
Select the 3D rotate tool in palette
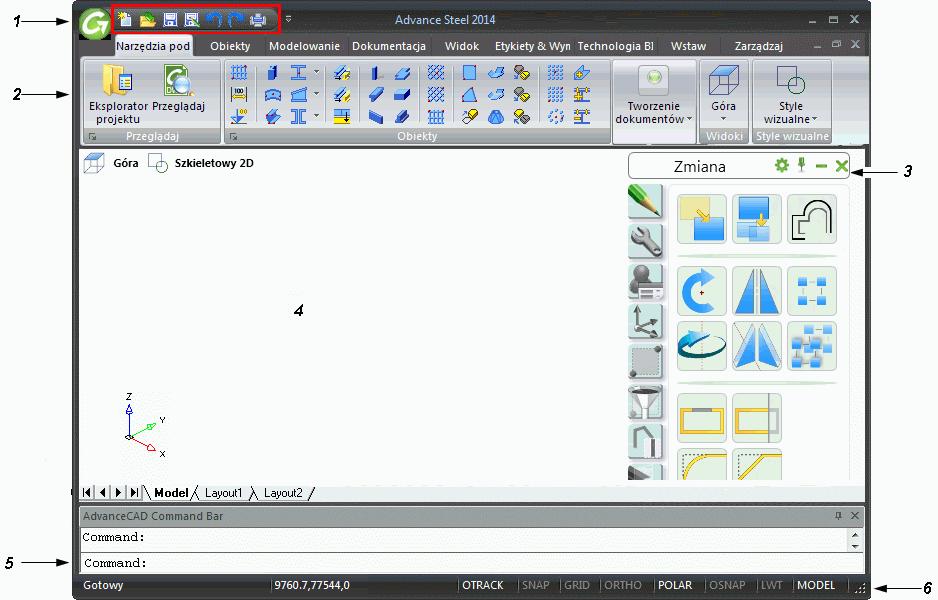[702, 346]
